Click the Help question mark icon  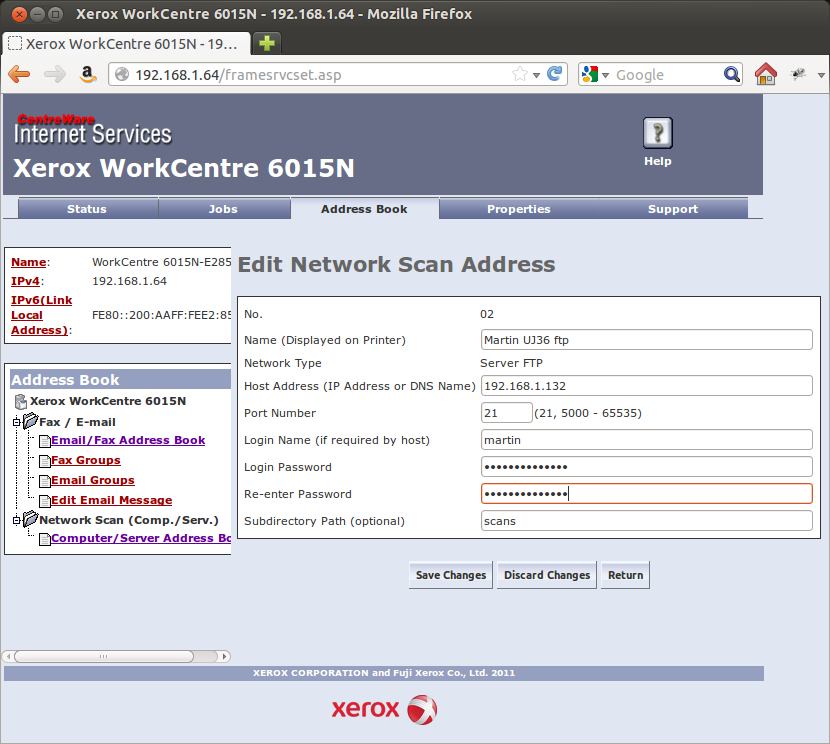[x=657, y=133]
